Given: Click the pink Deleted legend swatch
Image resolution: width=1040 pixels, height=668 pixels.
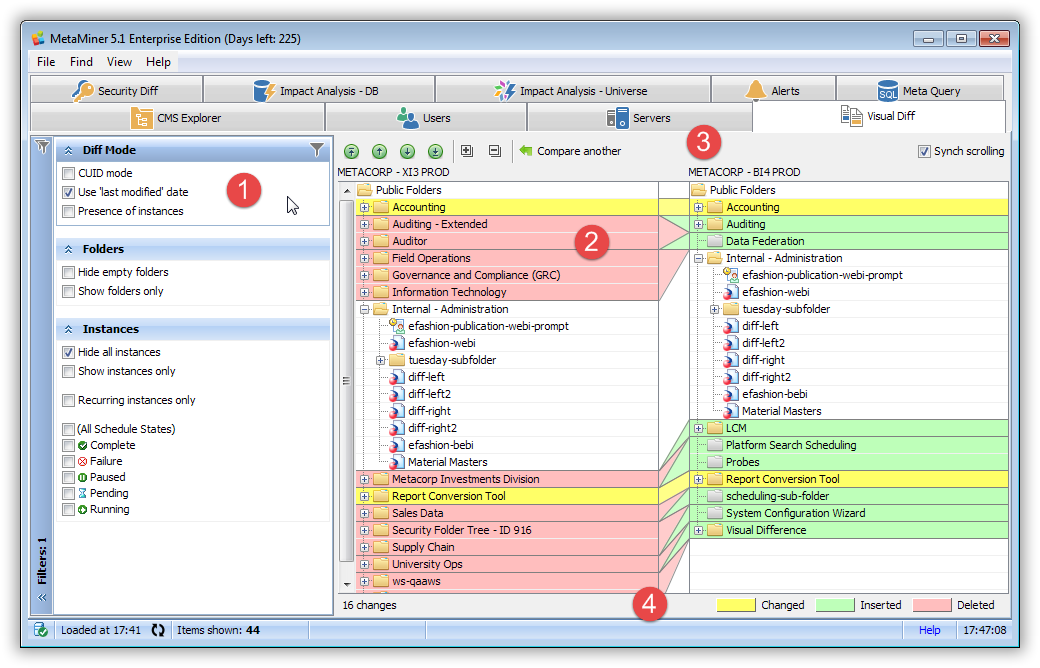Looking at the screenshot, I should pos(931,605).
